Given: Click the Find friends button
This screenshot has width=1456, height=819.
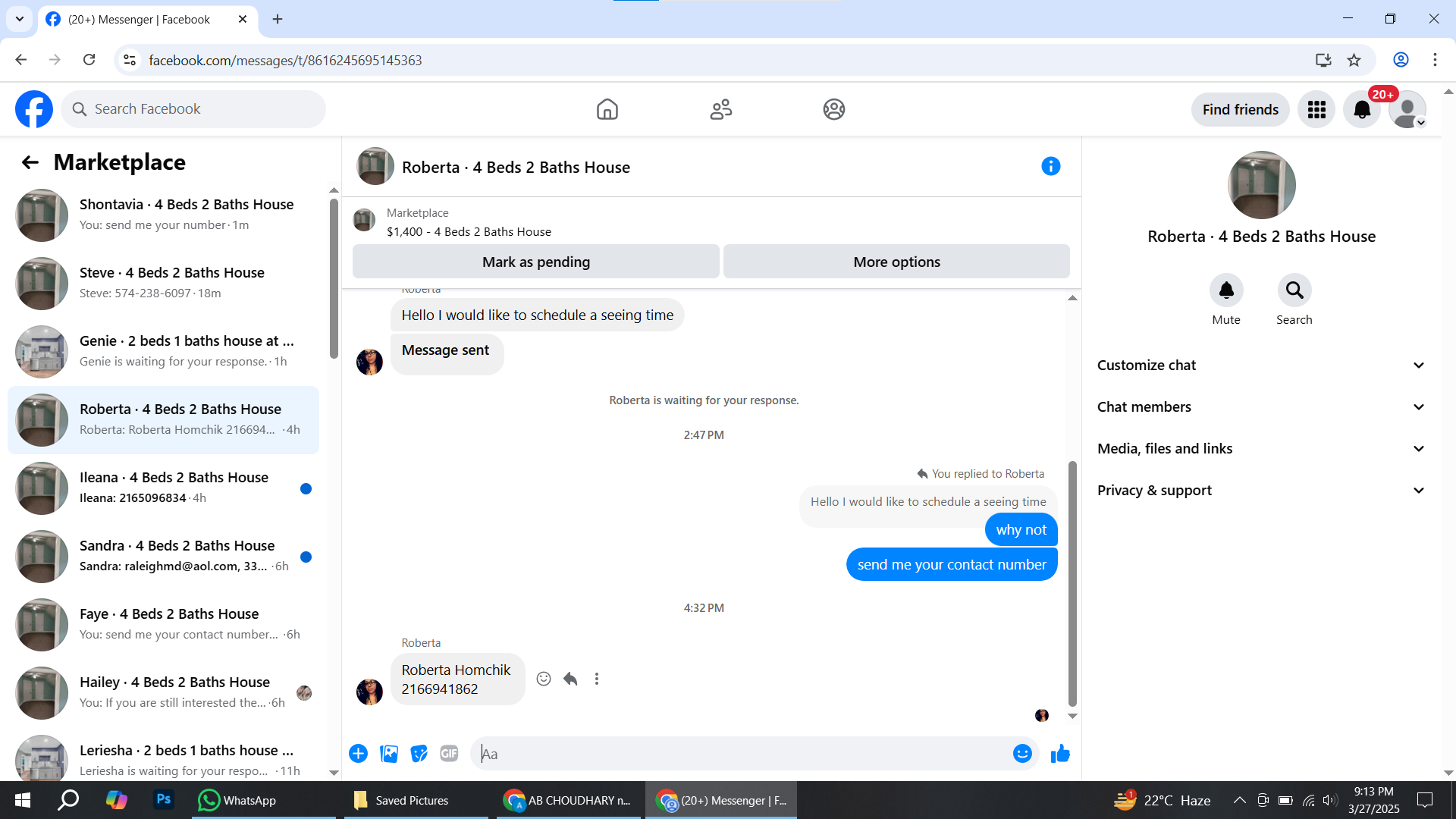Looking at the screenshot, I should (1241, 110).
